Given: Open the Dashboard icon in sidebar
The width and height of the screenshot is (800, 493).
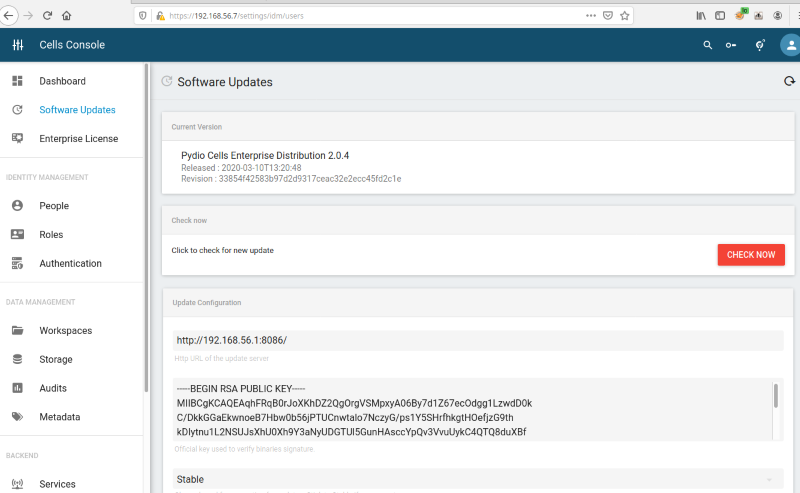Looking at the screenshot, I should tap(17, 81).
